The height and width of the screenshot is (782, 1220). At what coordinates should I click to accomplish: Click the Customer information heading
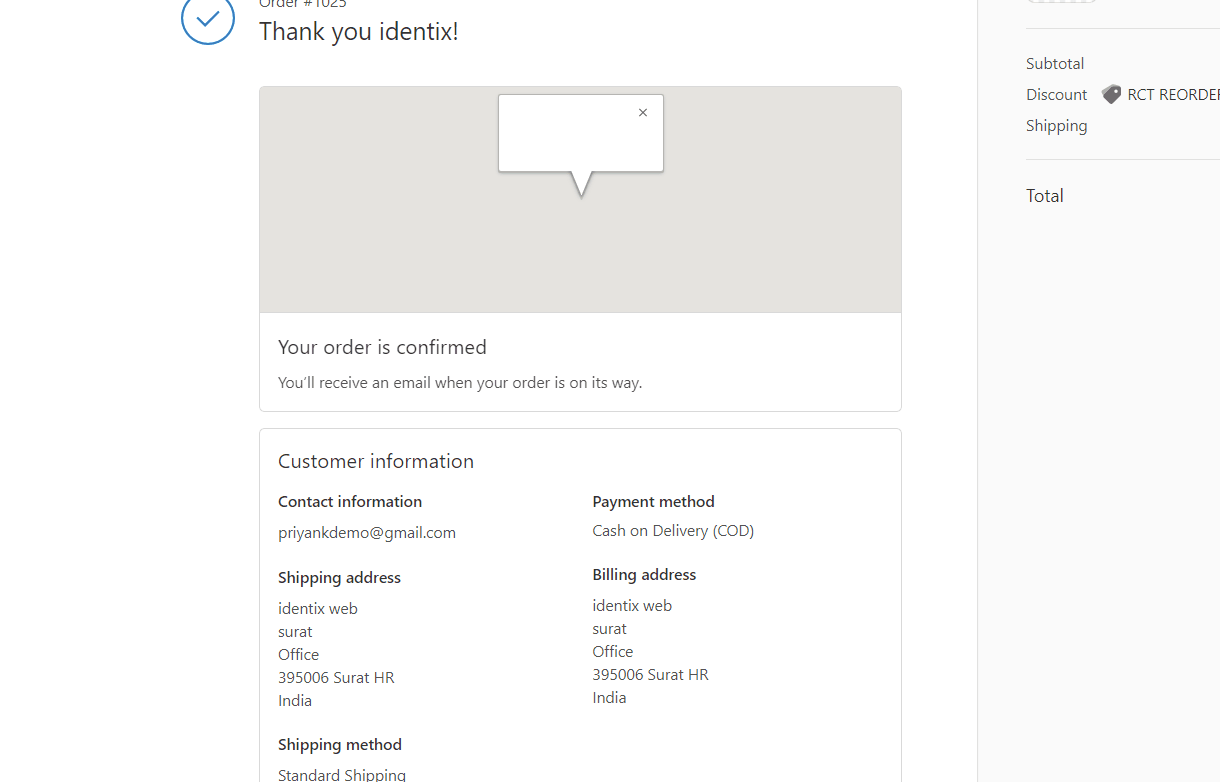coord(376,461)
